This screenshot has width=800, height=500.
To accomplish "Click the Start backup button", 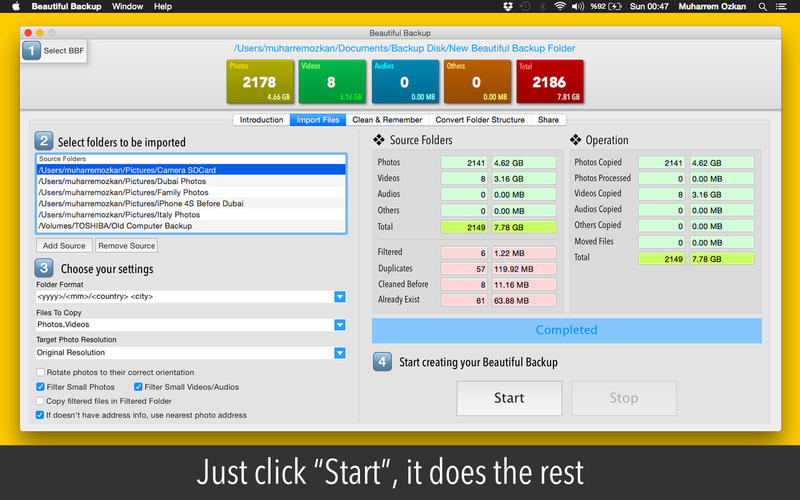I will click(x=509, y=398).
